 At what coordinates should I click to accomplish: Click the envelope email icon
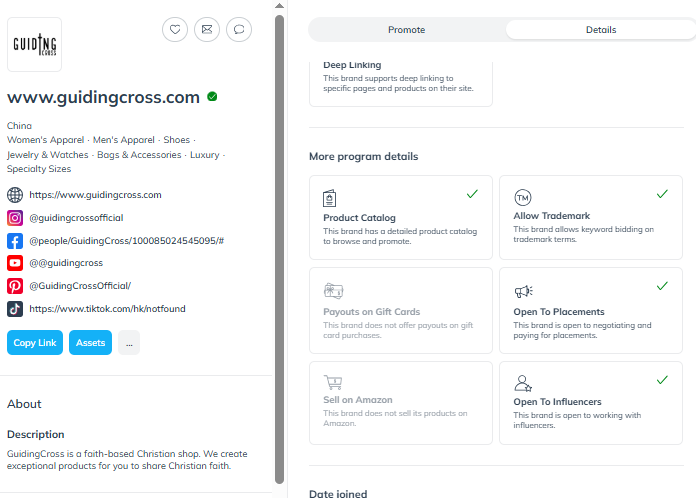207,30
